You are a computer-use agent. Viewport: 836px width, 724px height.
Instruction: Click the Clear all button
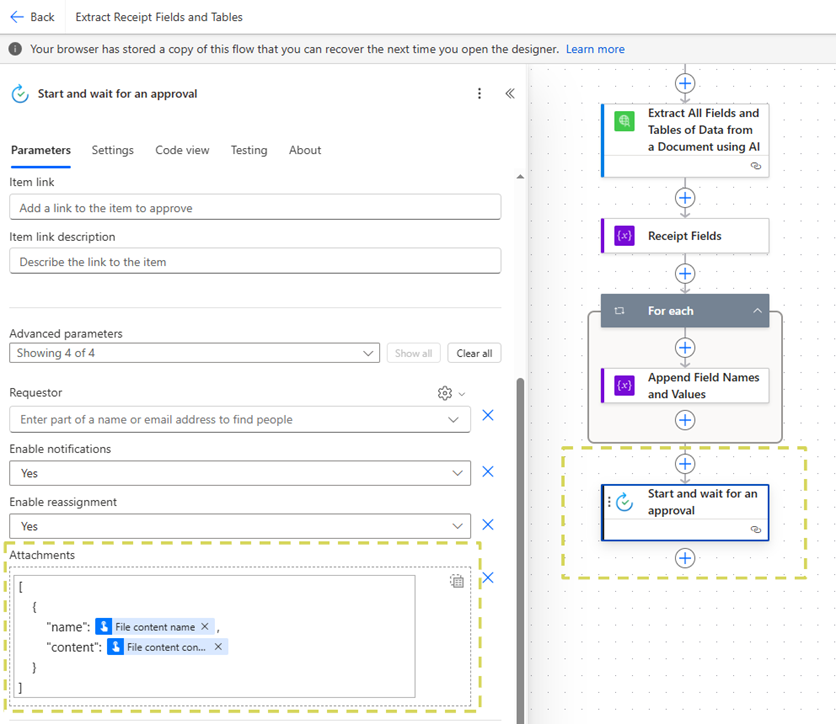pos(474,353)
